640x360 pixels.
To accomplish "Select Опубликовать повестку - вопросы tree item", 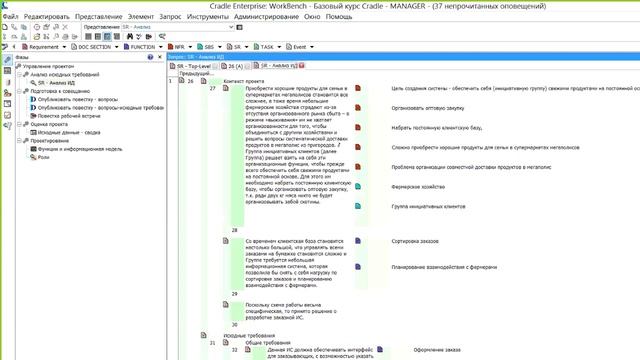I will (x=78, y=99).
